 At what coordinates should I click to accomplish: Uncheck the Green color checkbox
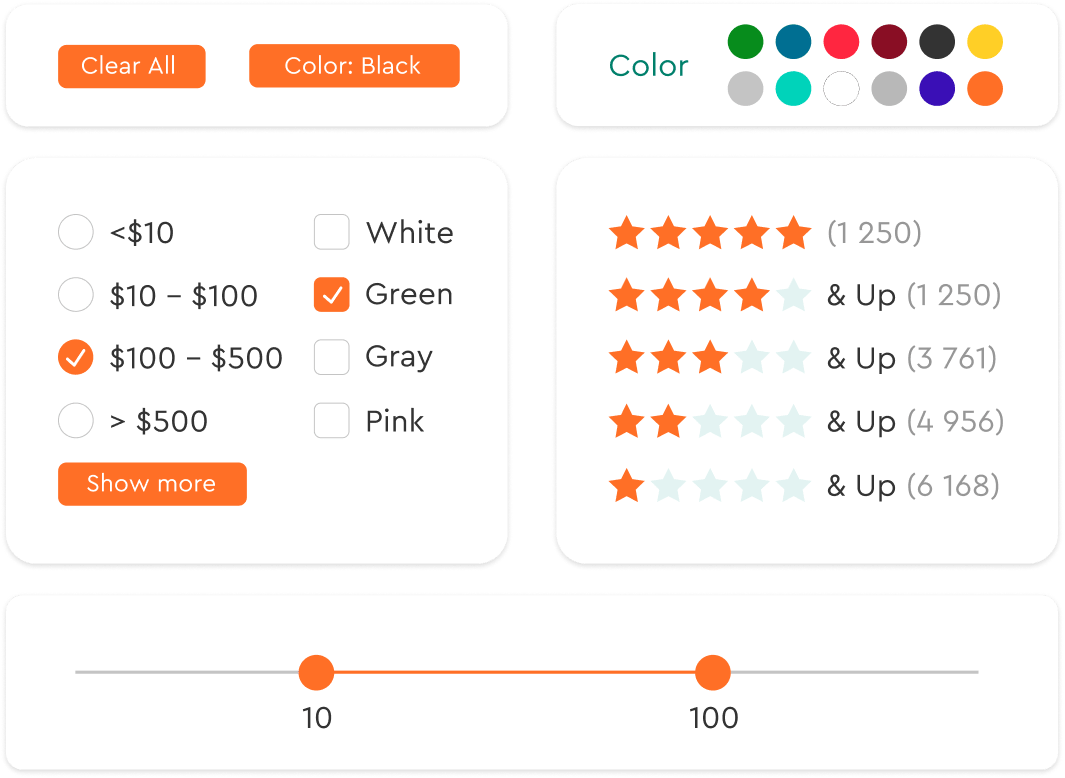[332, 295]
